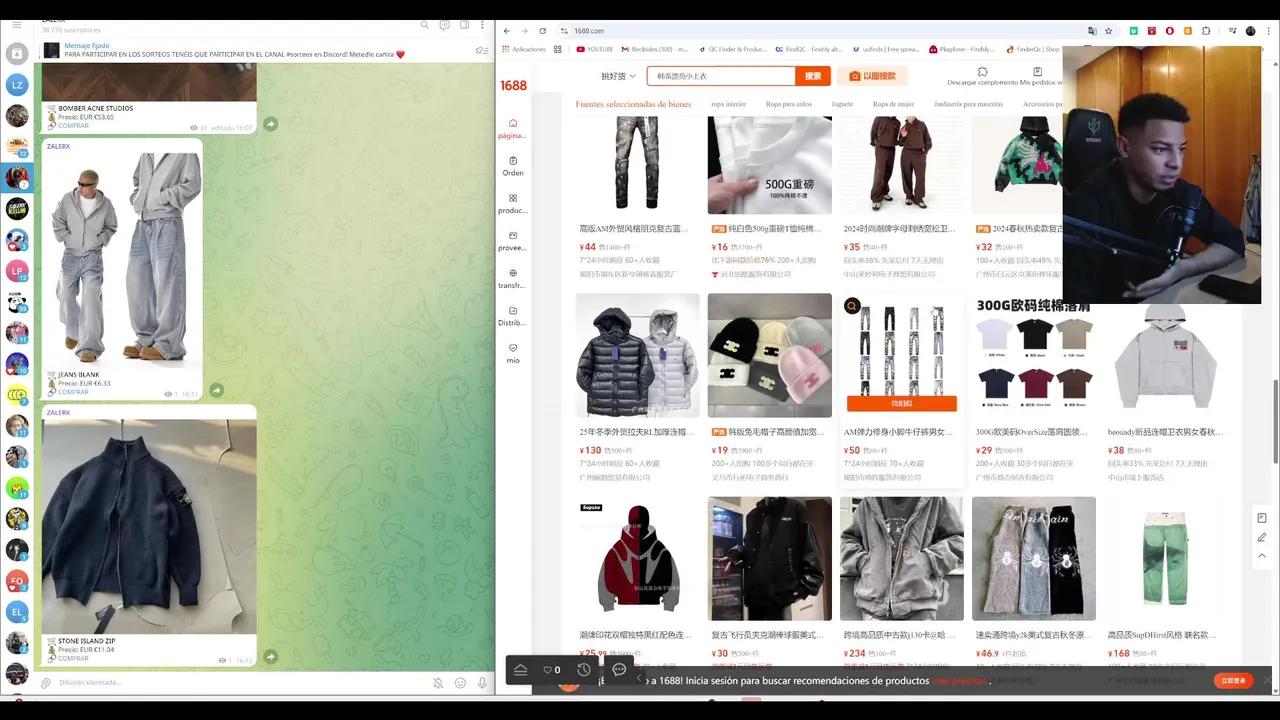1280x720 pixels.
Task: Close the 1688 login banner
Action: [1266, 680]
